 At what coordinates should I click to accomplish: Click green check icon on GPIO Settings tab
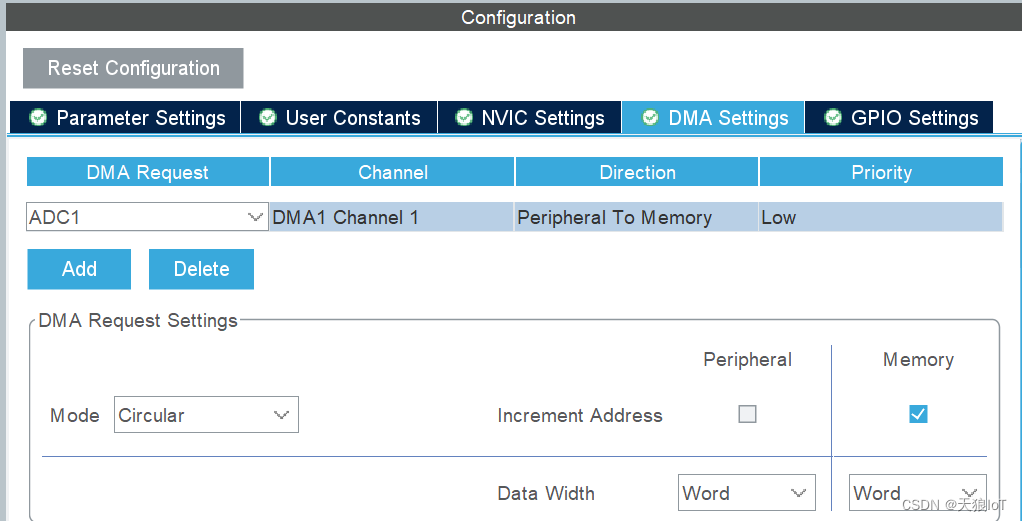832,117
